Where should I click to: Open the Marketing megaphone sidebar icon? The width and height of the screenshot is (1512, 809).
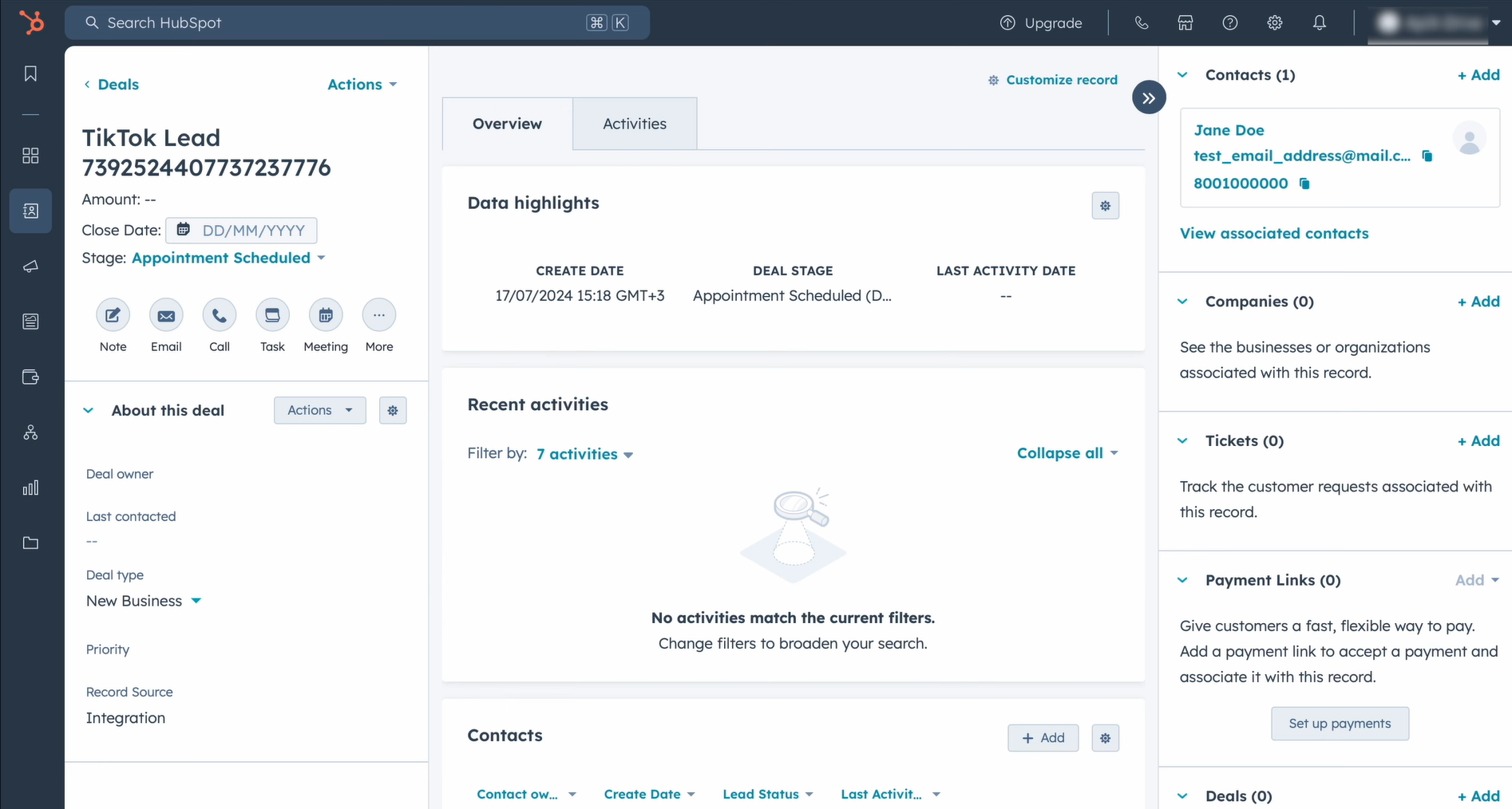point(30,266)
